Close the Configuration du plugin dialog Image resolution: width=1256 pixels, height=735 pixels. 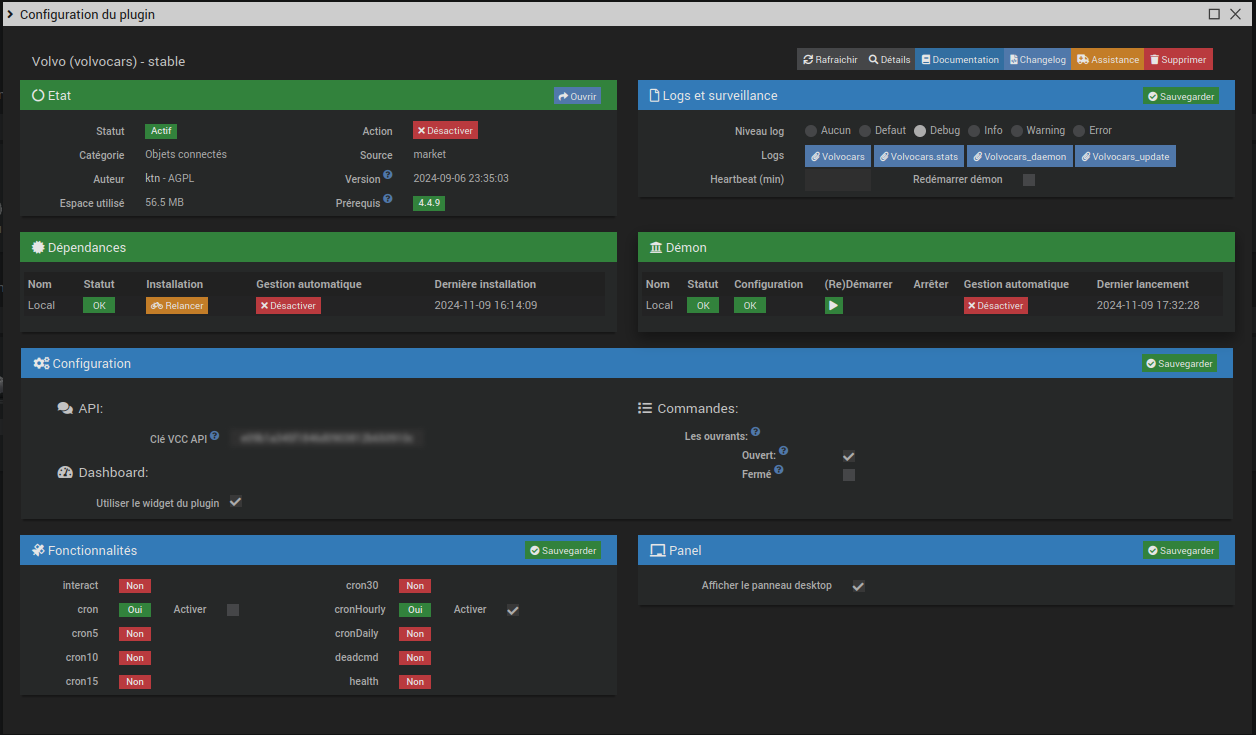1236,14
